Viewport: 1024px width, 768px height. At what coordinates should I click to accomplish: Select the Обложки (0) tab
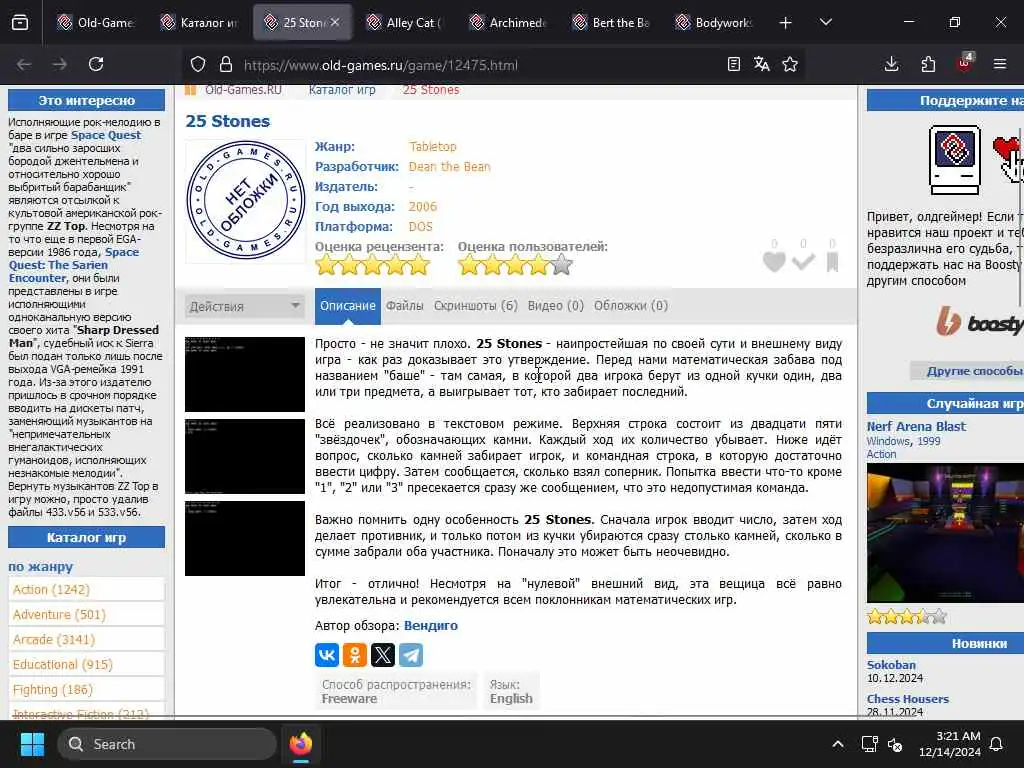630,306
